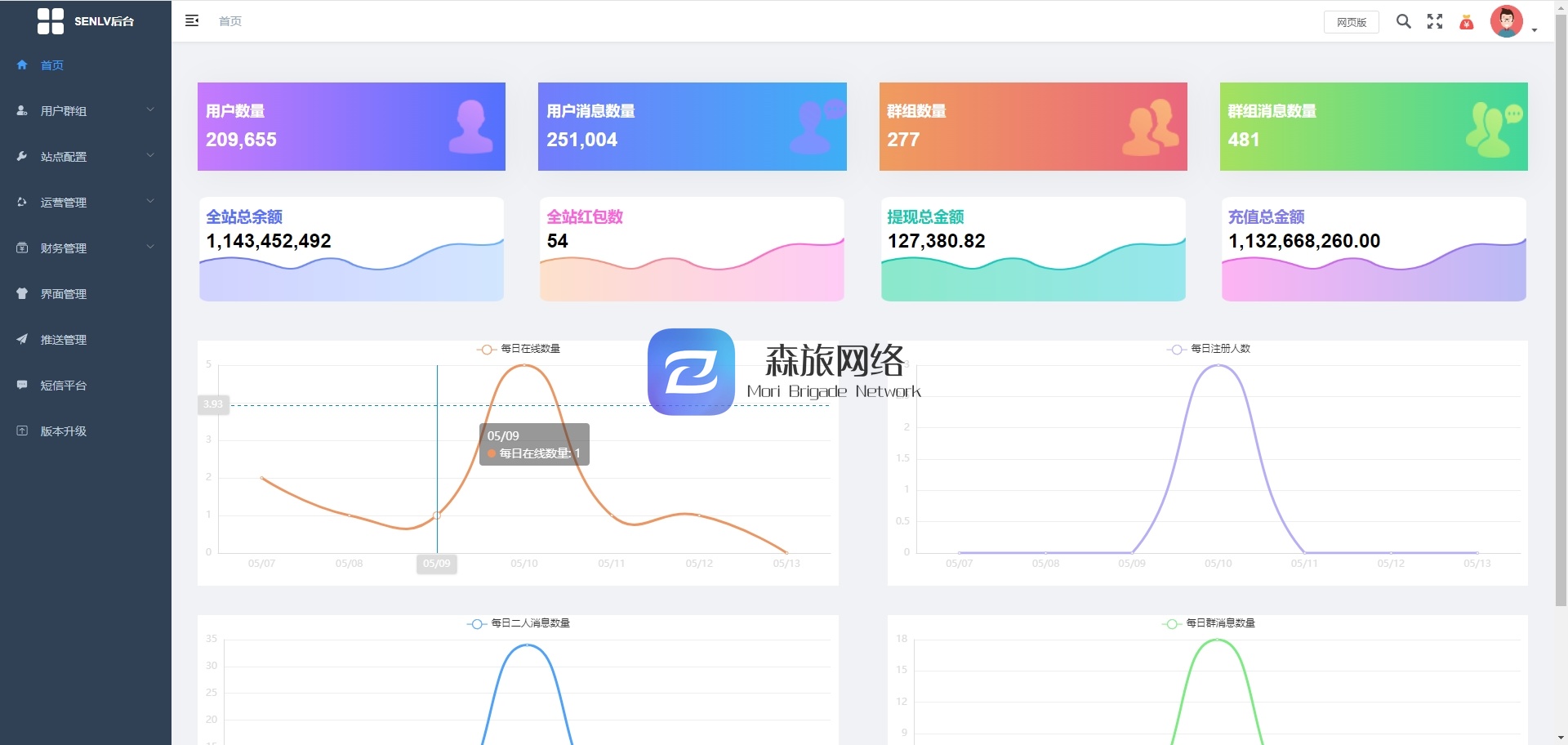
Task: Click the 站点配置 wrench icon
Action: [x=22, y=156]
